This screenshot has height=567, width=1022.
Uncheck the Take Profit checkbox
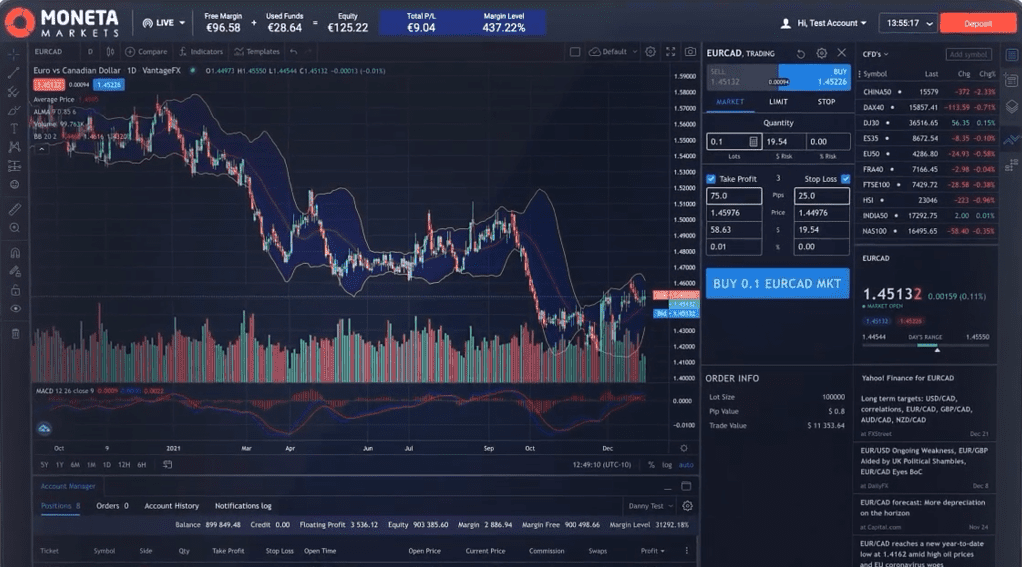coord(711,179)
